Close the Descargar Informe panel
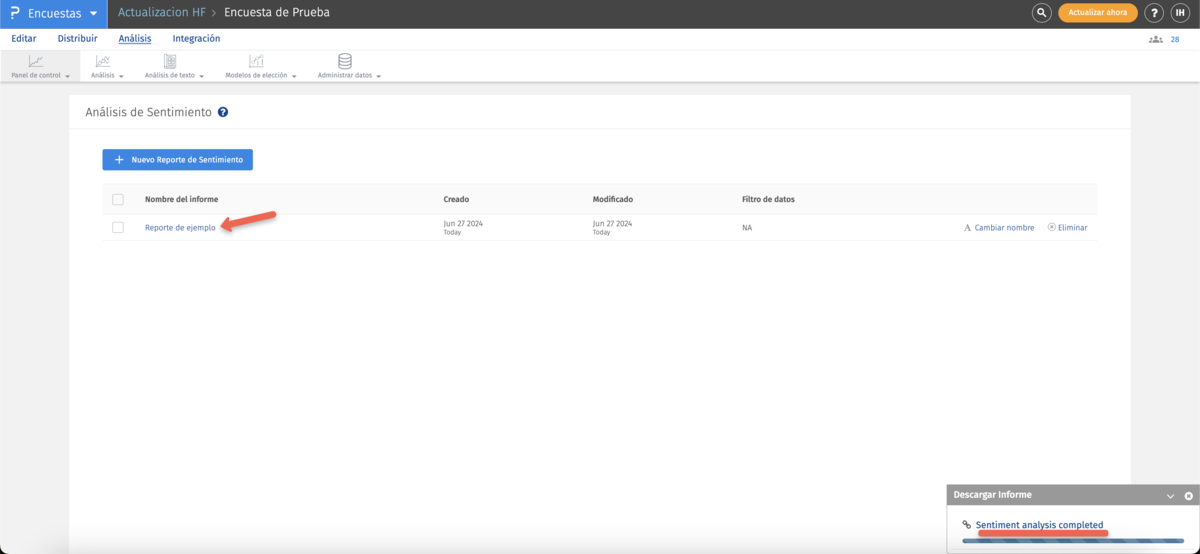The width and height of the screenshot is (1200, 554). pos(1188,496)
